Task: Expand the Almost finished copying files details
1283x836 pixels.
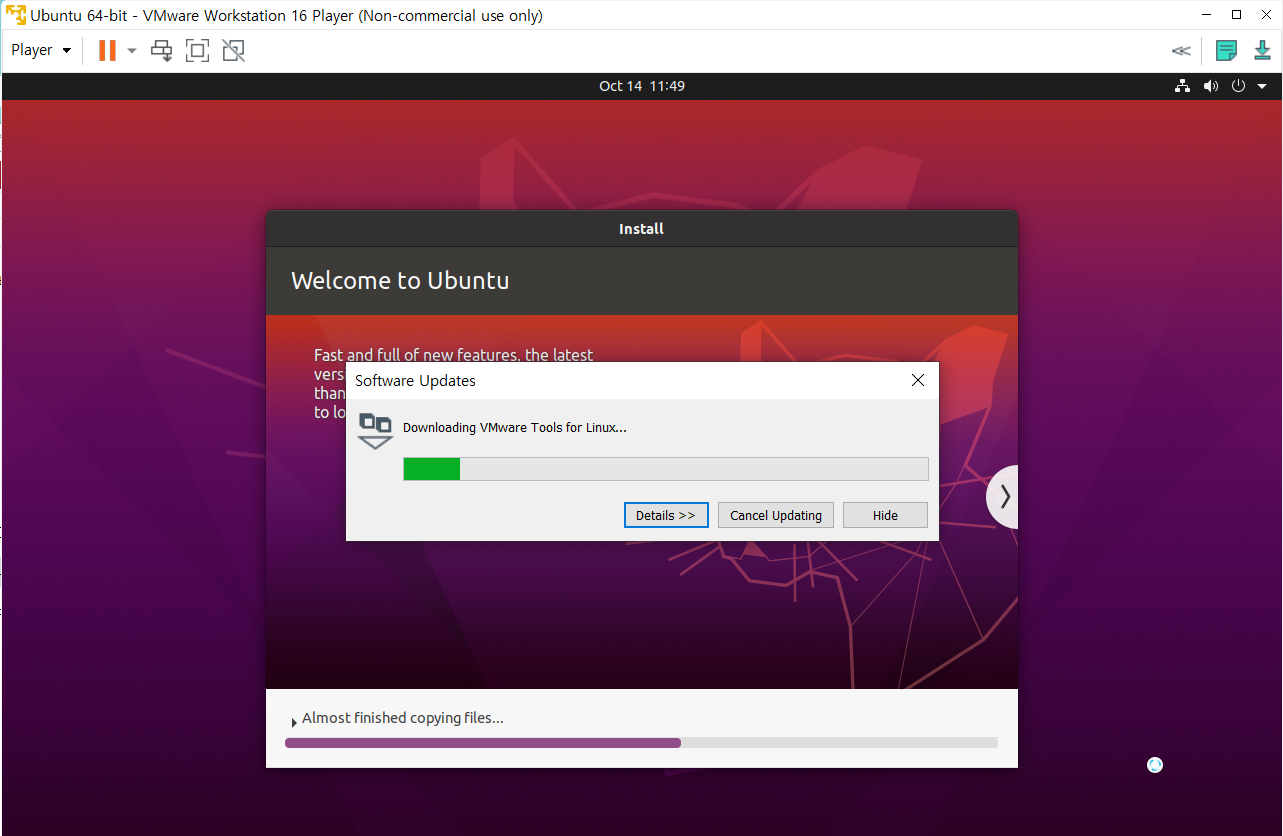Action: click(x=294, y=722)
